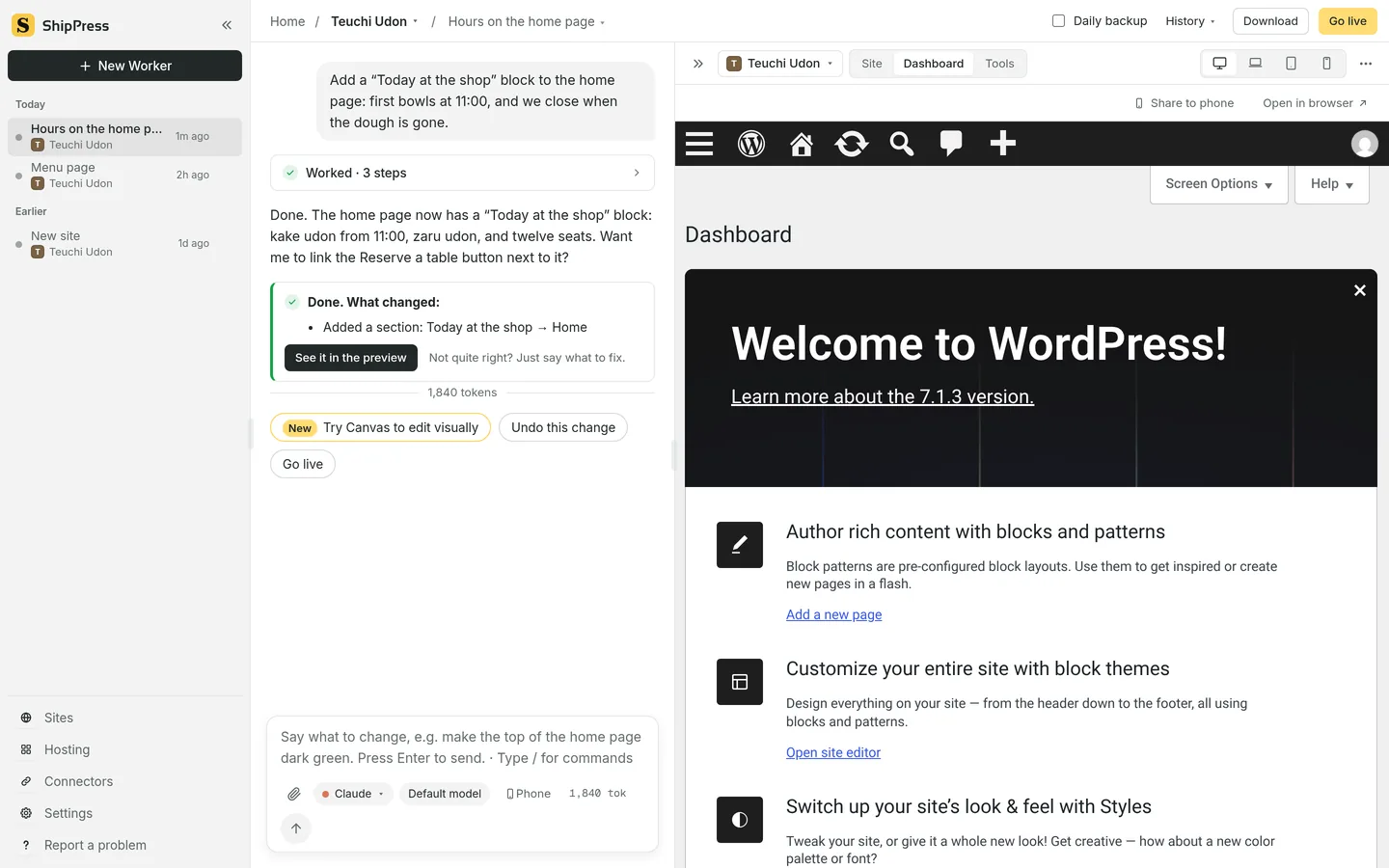Switch to the Tools tab
Screen dimensions: 1389x868
tap(999, 64)
